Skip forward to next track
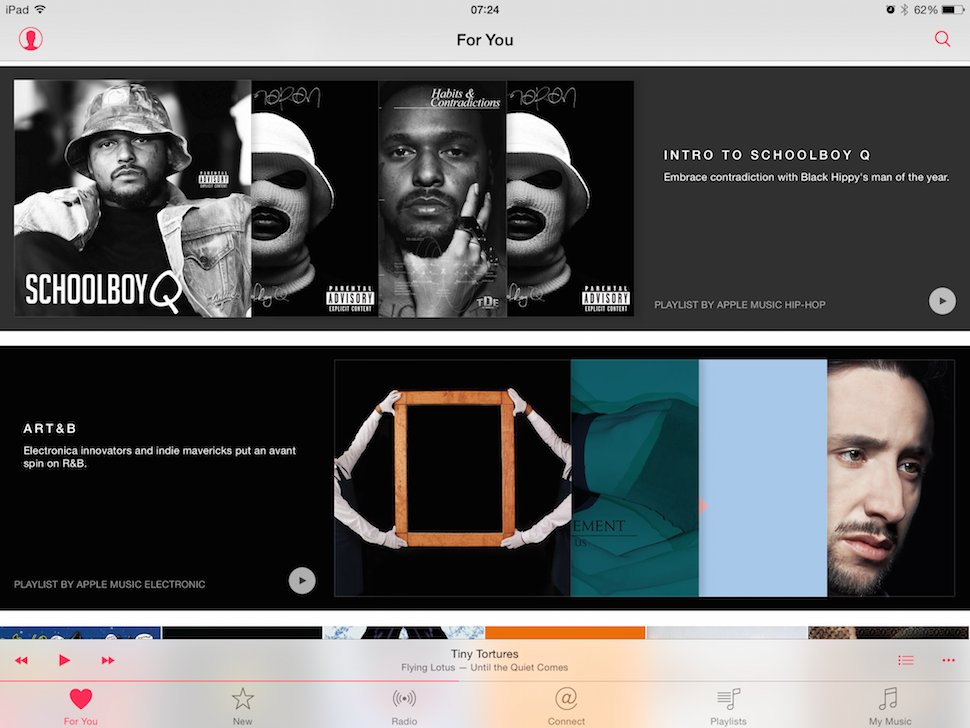970x728 pixels. tap(108, 661)
